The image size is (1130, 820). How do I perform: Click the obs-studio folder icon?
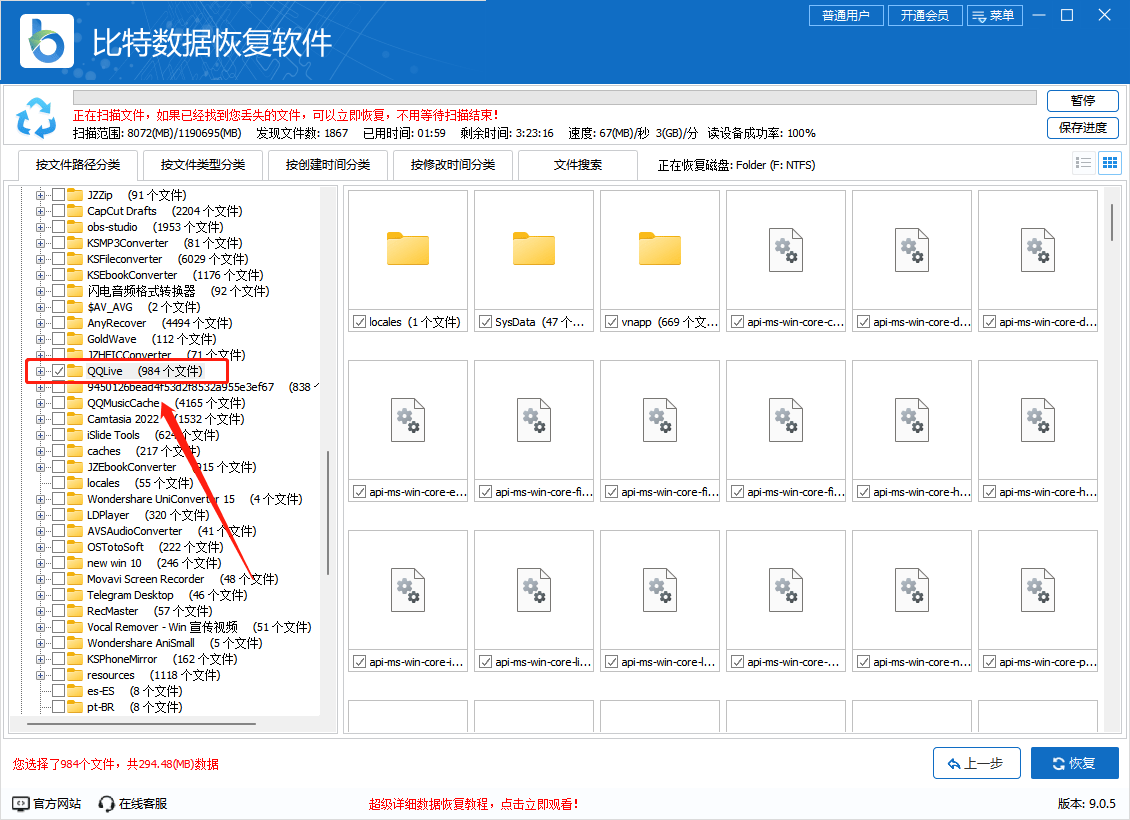click(75, 227)
